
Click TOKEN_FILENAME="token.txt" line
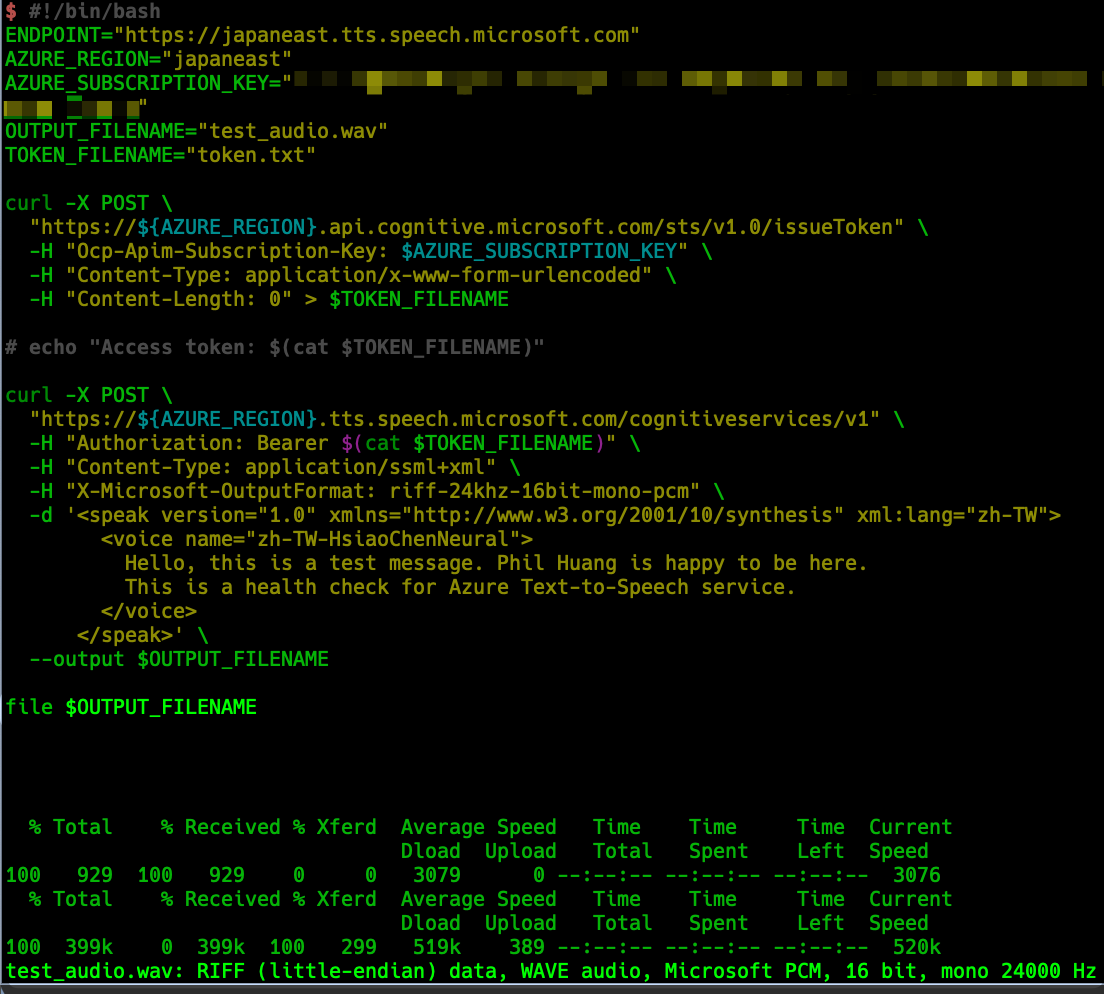click(x=161, y=155)
